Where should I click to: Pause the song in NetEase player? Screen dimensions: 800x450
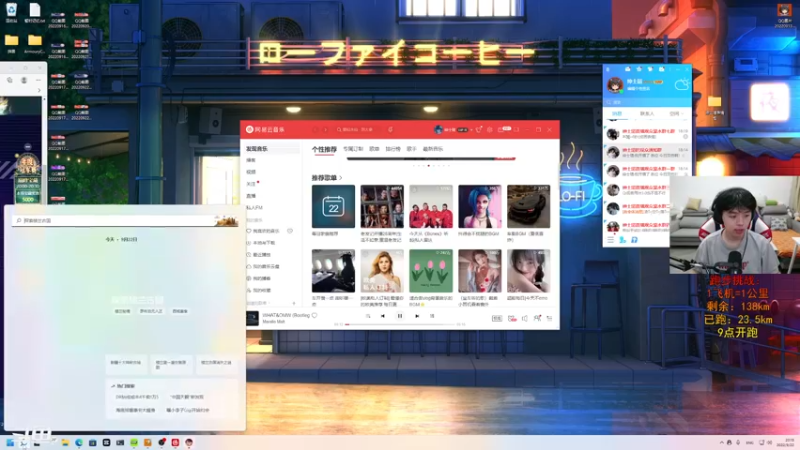click(400, 316)
